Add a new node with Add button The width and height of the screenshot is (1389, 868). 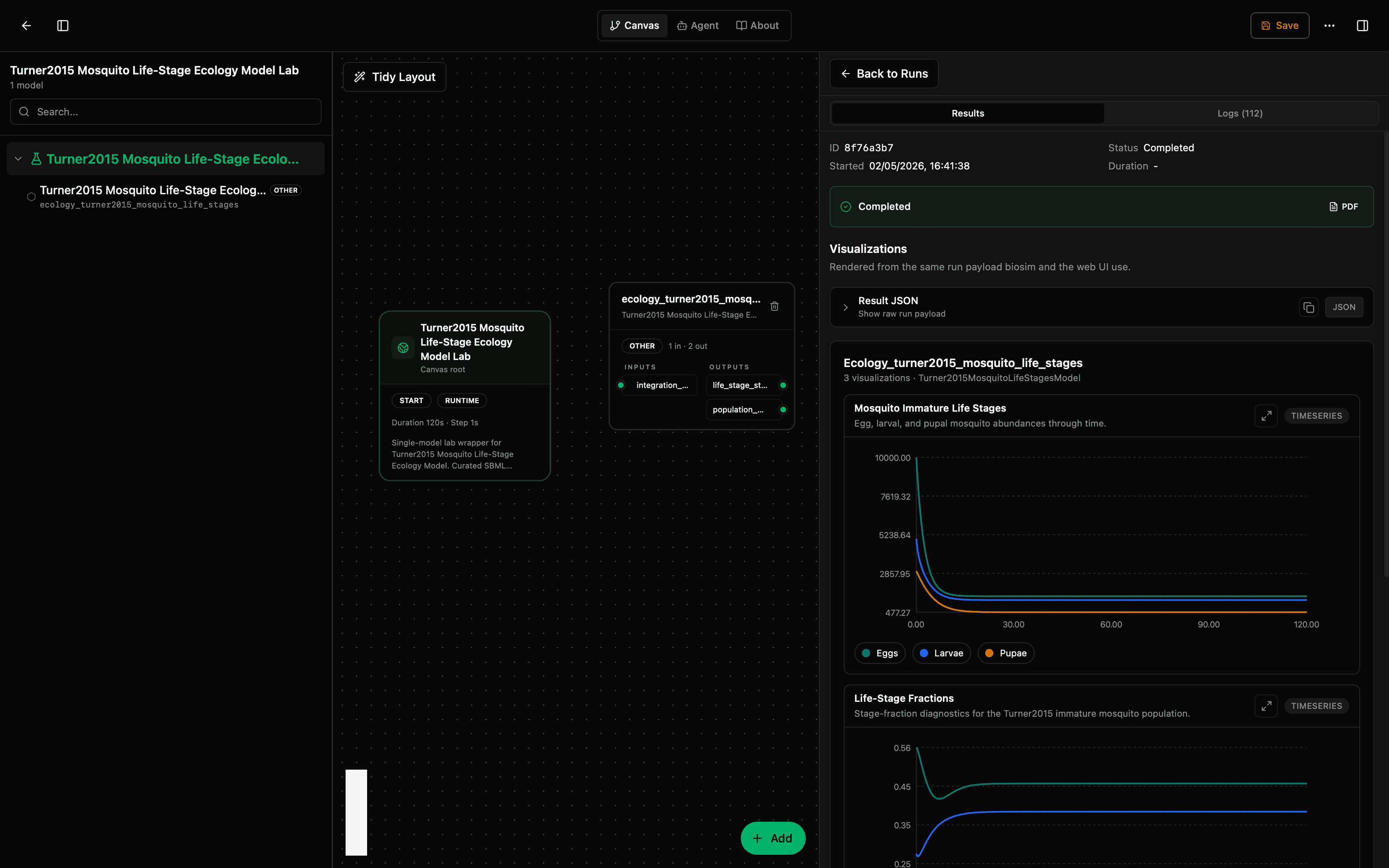point(773,838)
